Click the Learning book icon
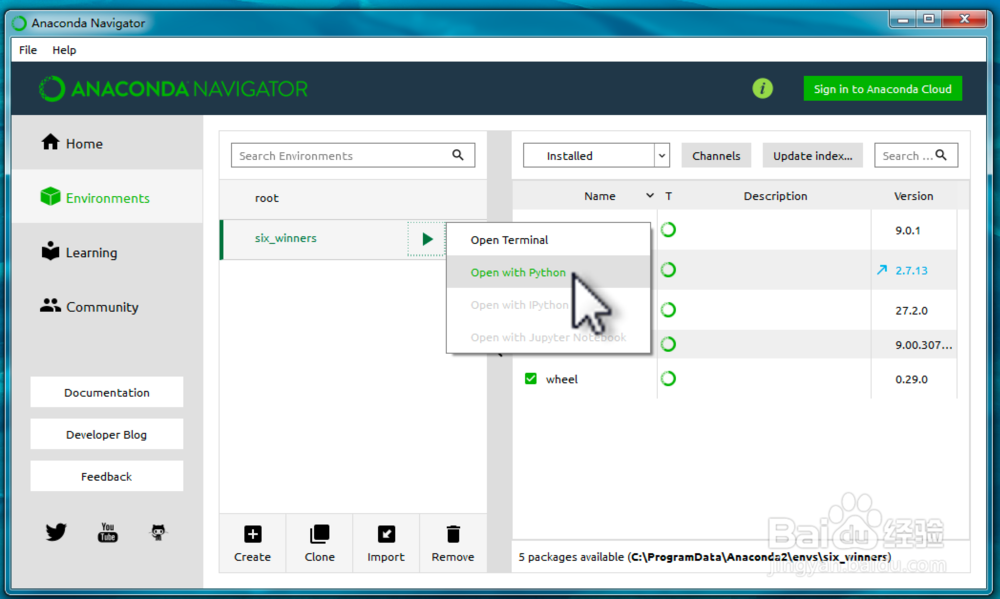The width and height of the screenshot is (1000, 599). [x=50, y=251]
